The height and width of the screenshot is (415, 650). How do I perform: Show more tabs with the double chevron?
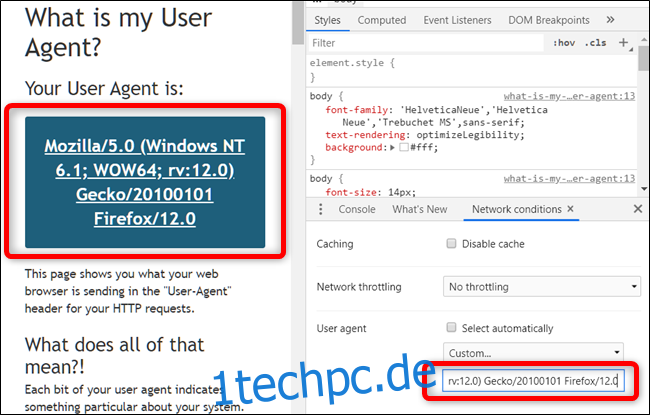[610, 19]
